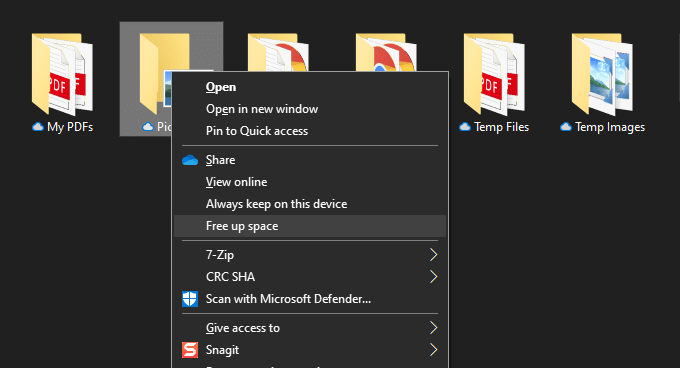
Task: Expand the Snagit submenu arrow
Action: 433,350
